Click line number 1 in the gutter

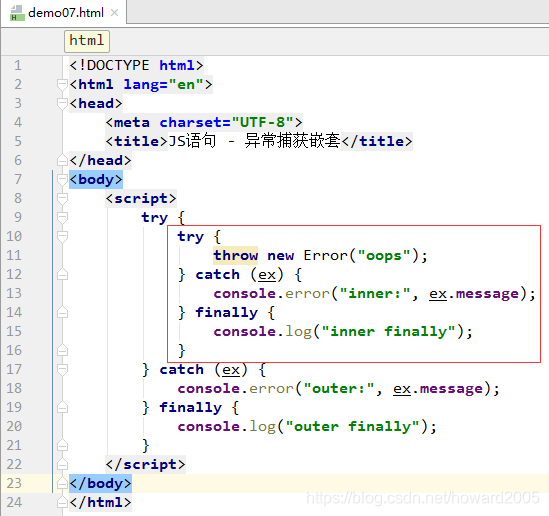coord(18,65)
